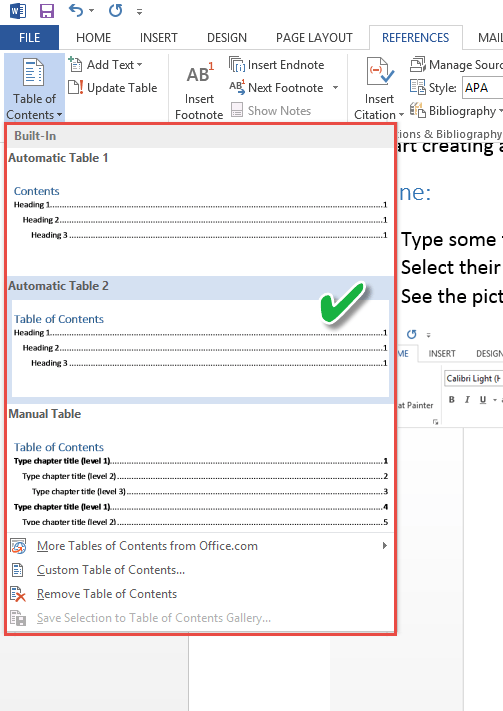This screenshot has width=503, height=711.
Task: Choose Remove Table of Contents
Action: 107,594
